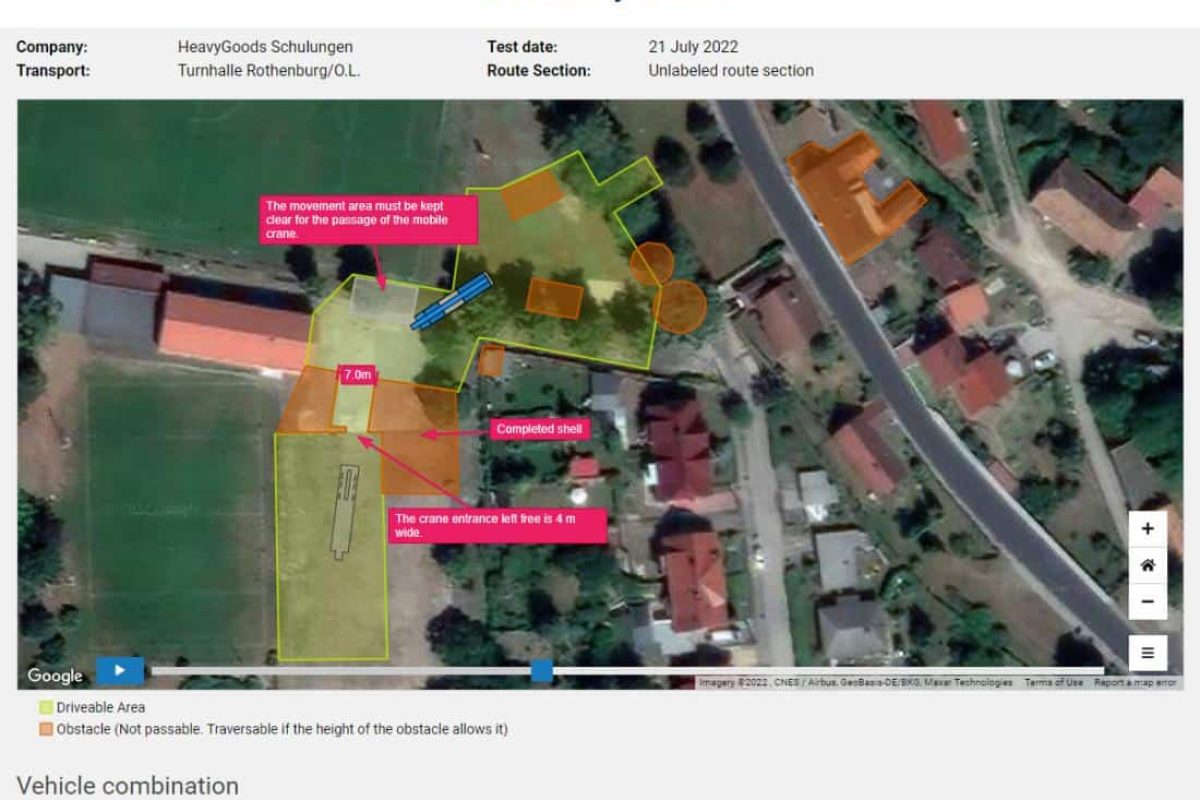
Task: Click the timeline slider handle
Action: coord(541,670)
